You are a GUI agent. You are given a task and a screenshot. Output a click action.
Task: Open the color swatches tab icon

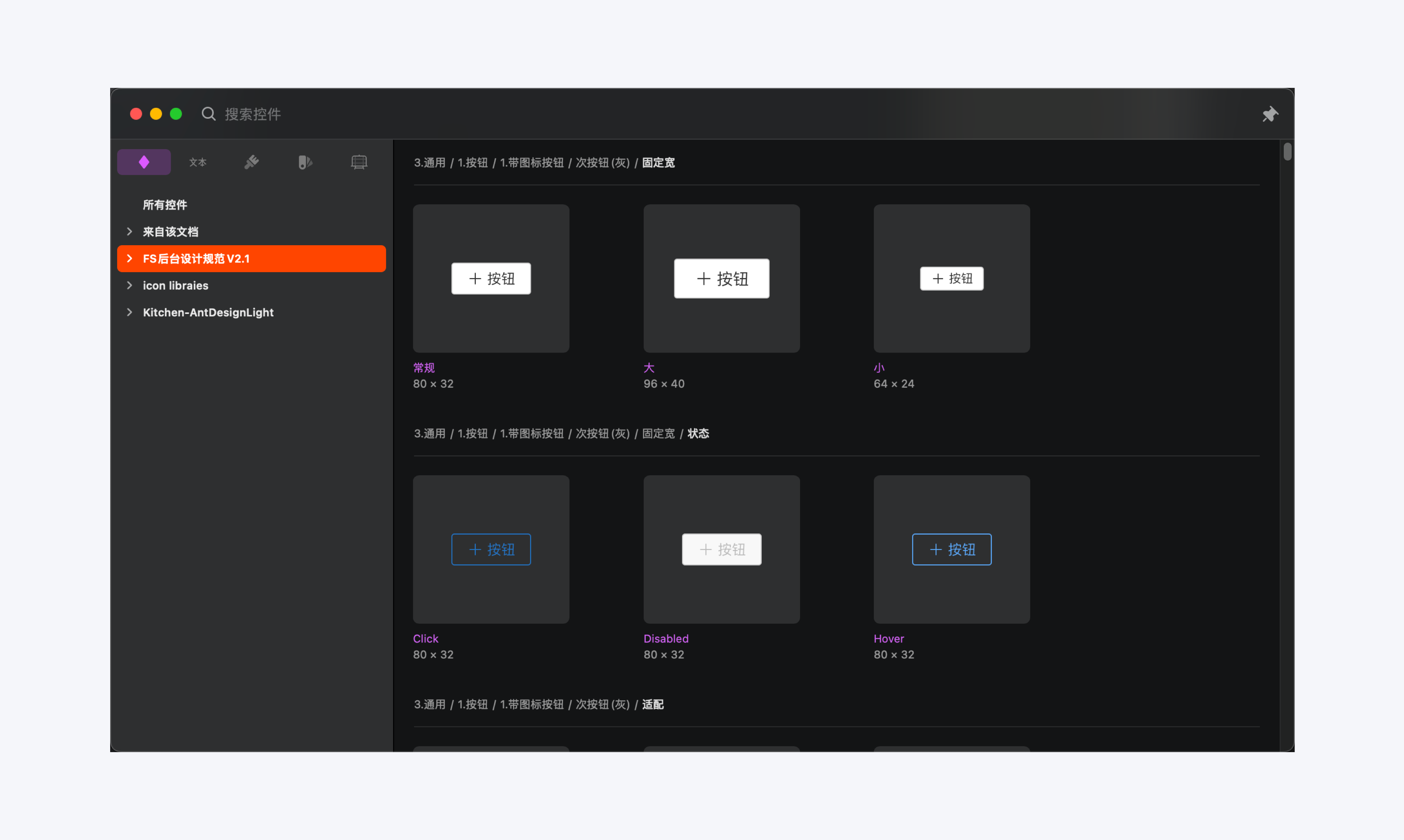point(305,162)
